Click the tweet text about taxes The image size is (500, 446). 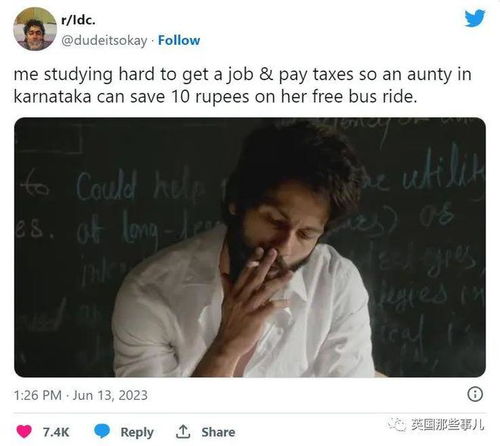[x=242, y=85]
